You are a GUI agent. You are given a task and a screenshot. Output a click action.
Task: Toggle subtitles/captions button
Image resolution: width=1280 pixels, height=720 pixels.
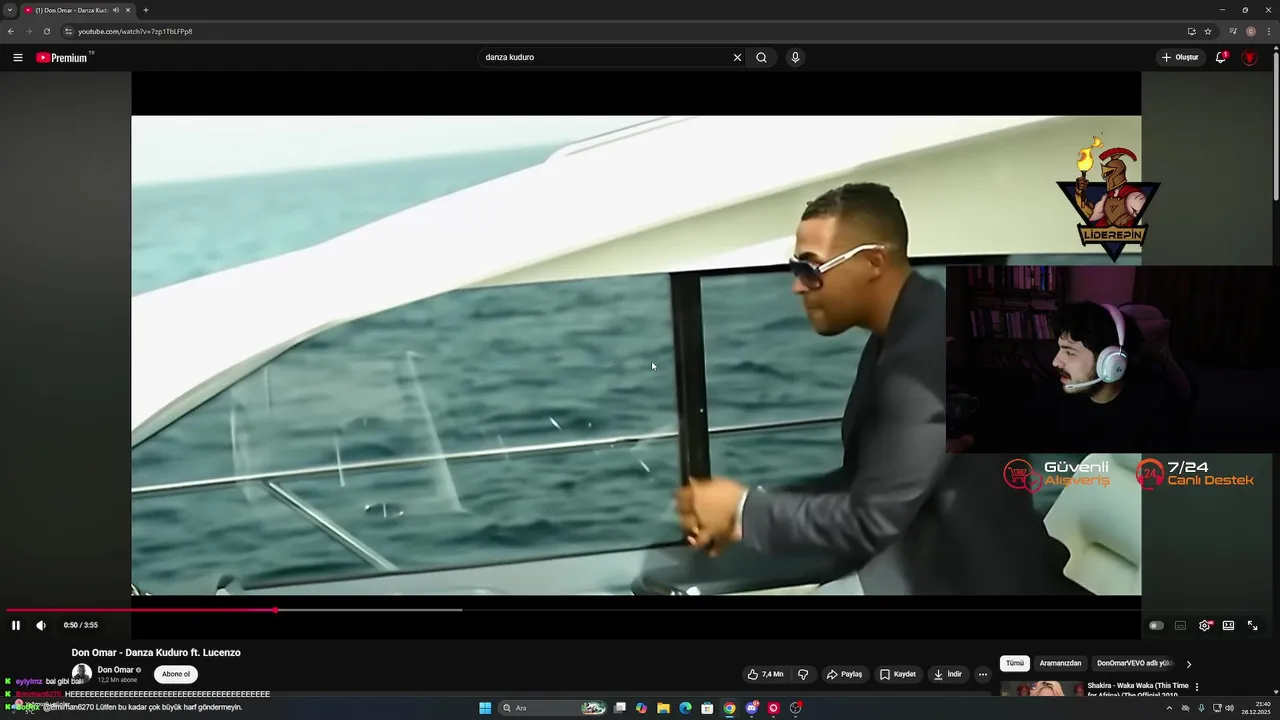[x=1180, y=625]
